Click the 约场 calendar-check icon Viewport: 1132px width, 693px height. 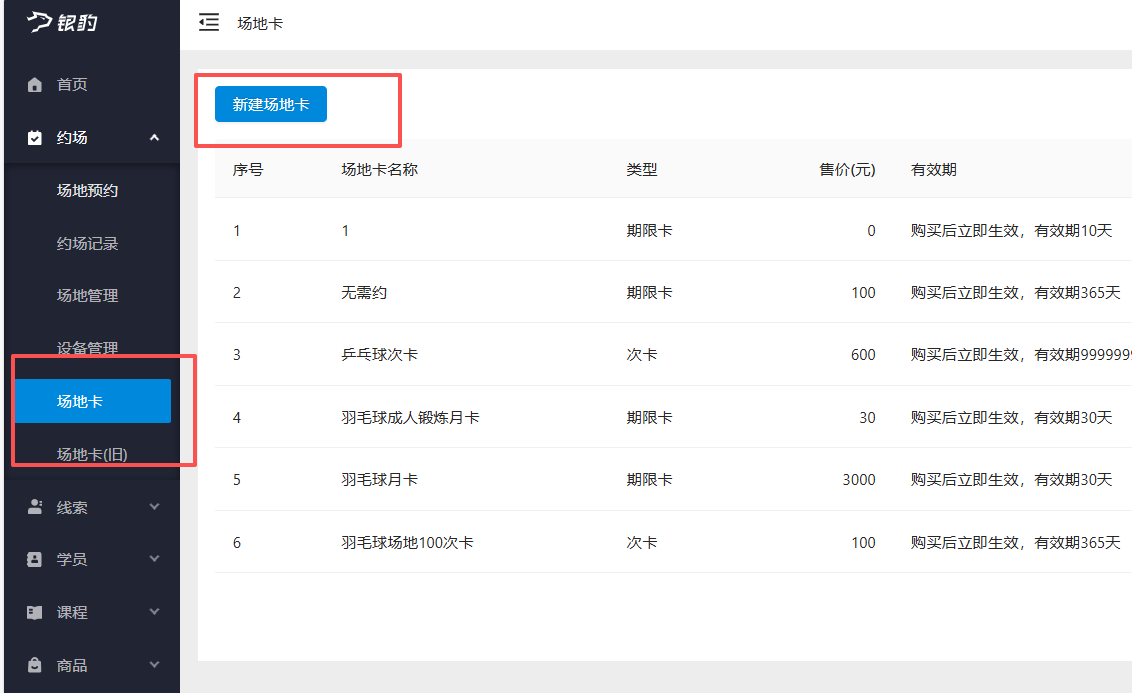[x=35, y=138]
